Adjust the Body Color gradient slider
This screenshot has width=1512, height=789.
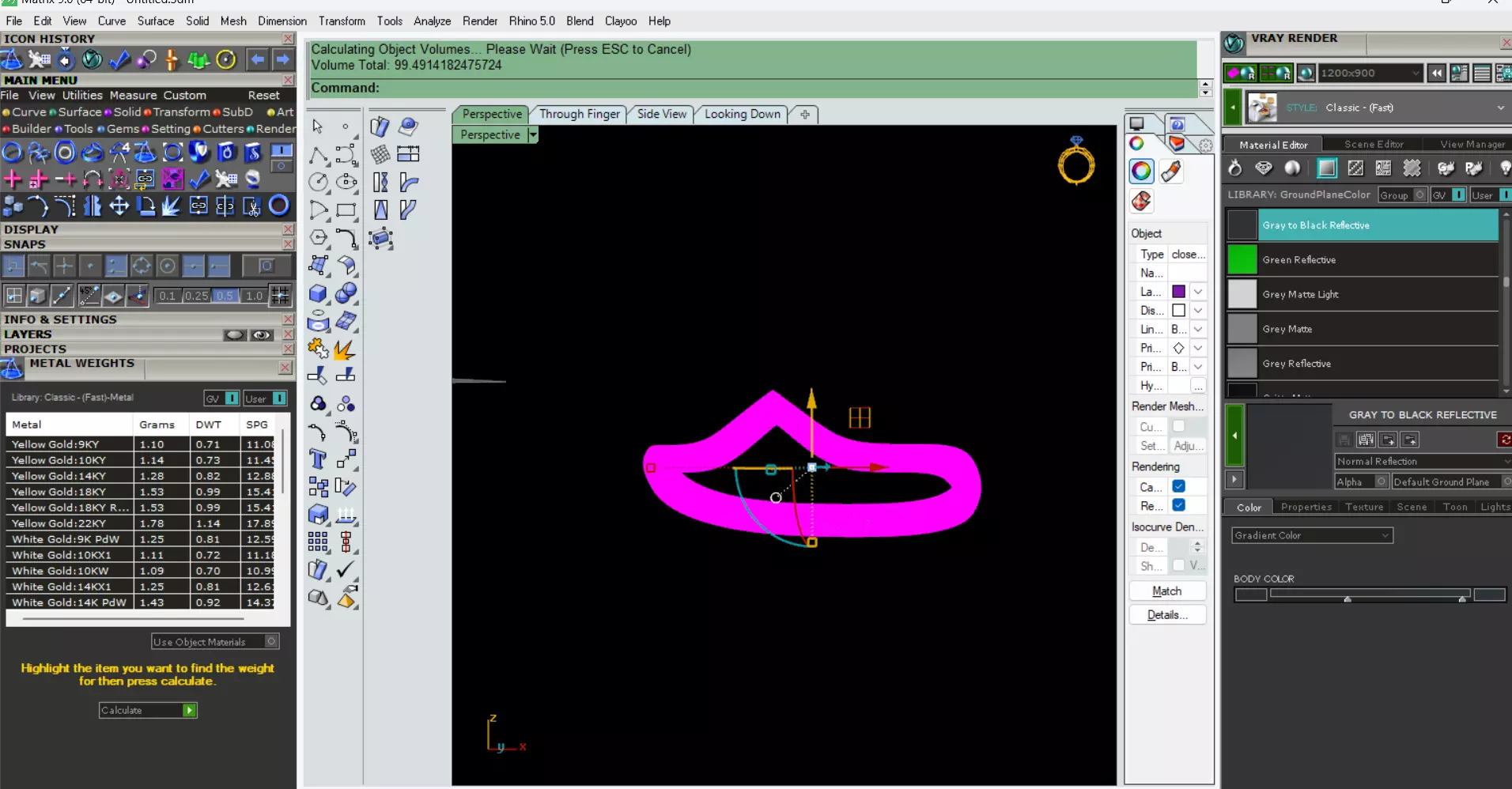[x=1370, y=595]
